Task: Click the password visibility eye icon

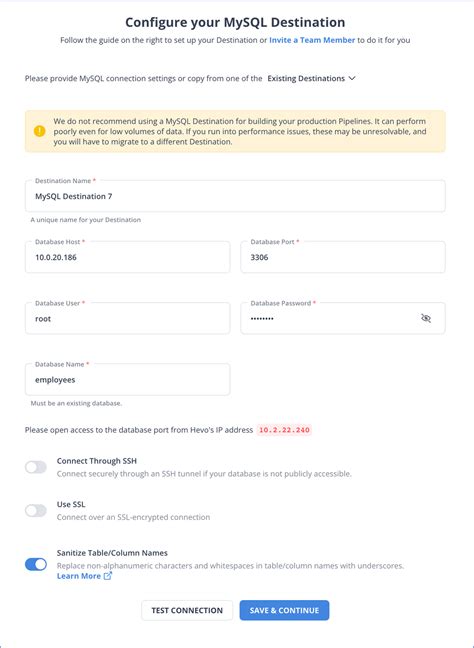Action: pyautogui.click(x=426, y=318)
